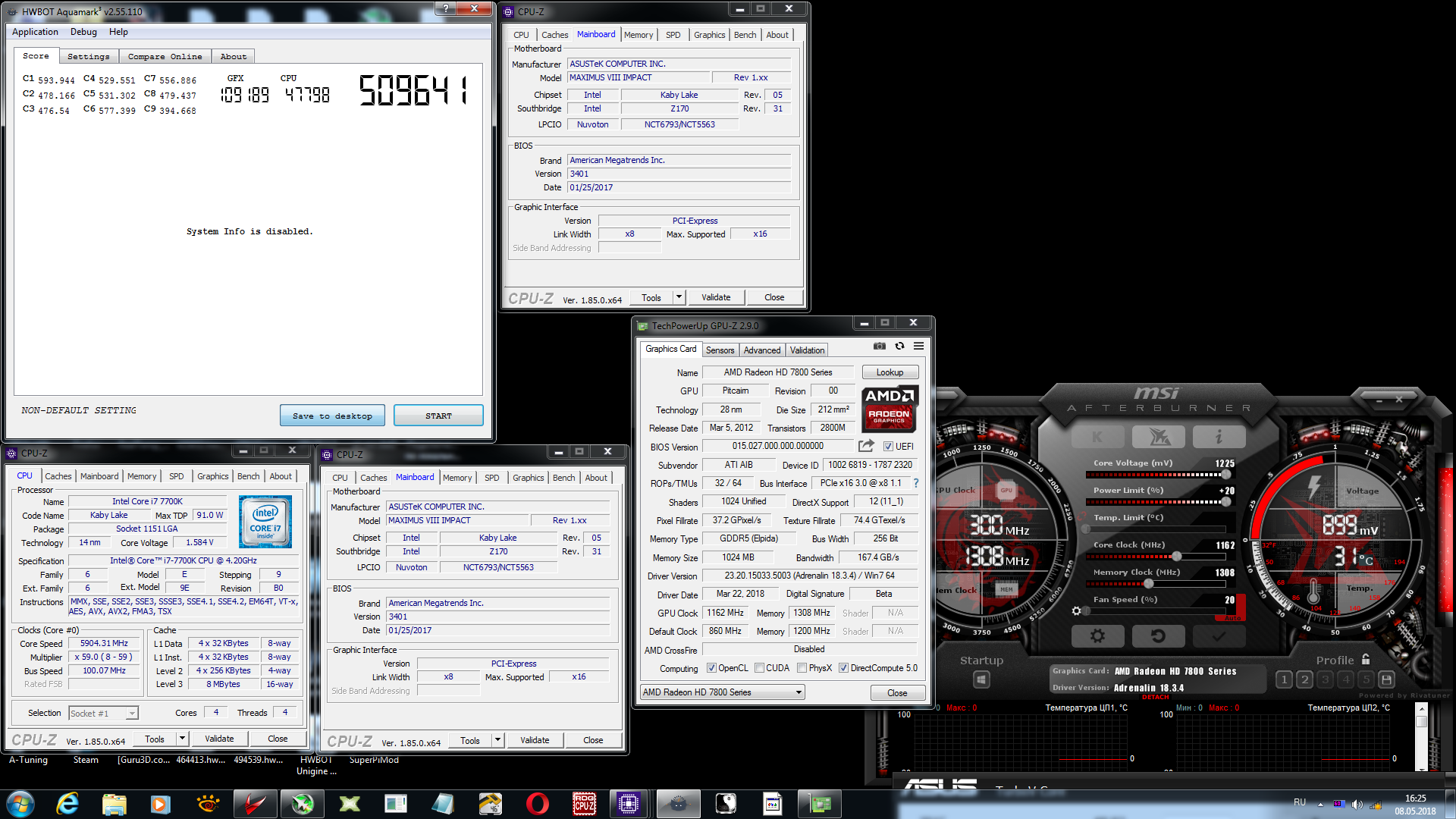Screen dimensions: 1456x819
Task: Click the Windows Startup icon in Afterburner
Action: [x=981, y=679]
